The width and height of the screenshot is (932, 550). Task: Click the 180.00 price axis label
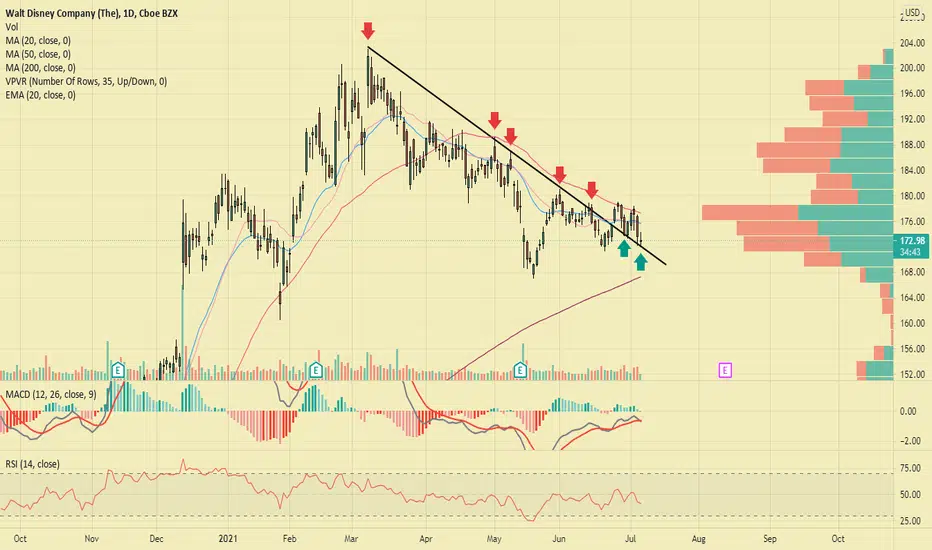[x=912, y=196]
